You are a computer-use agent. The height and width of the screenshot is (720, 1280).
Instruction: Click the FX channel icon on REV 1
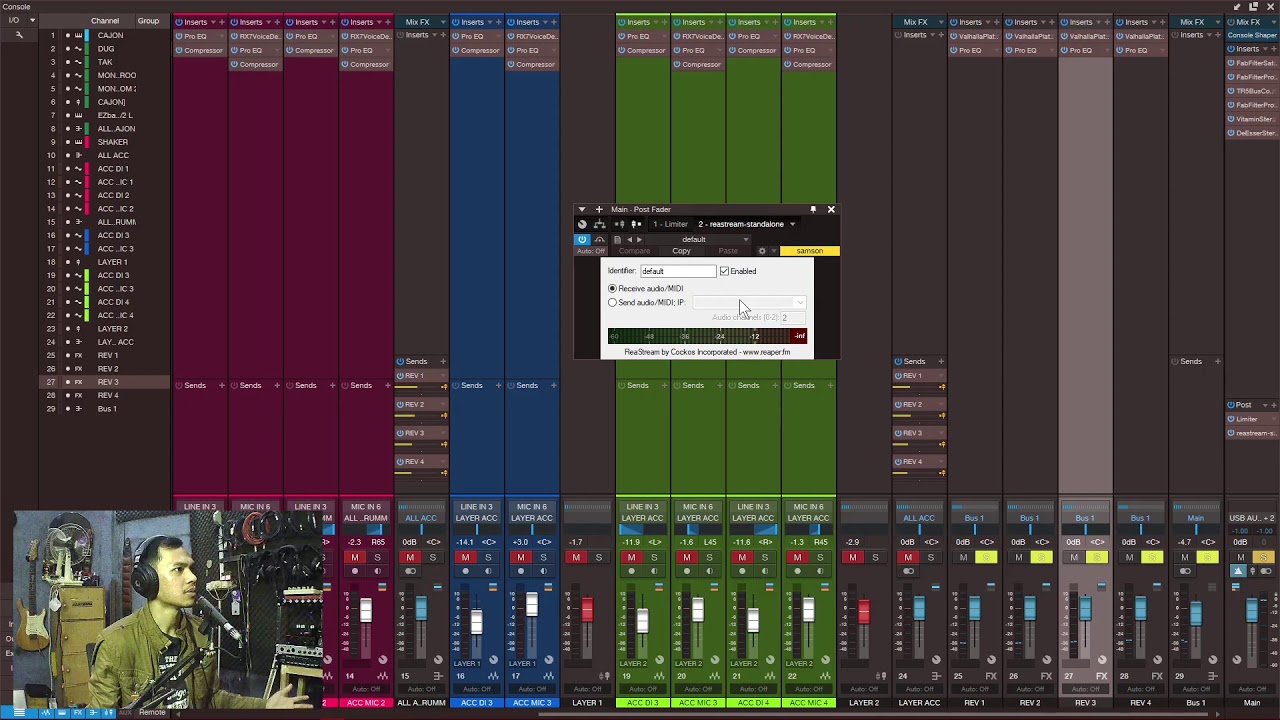(991, 677)
